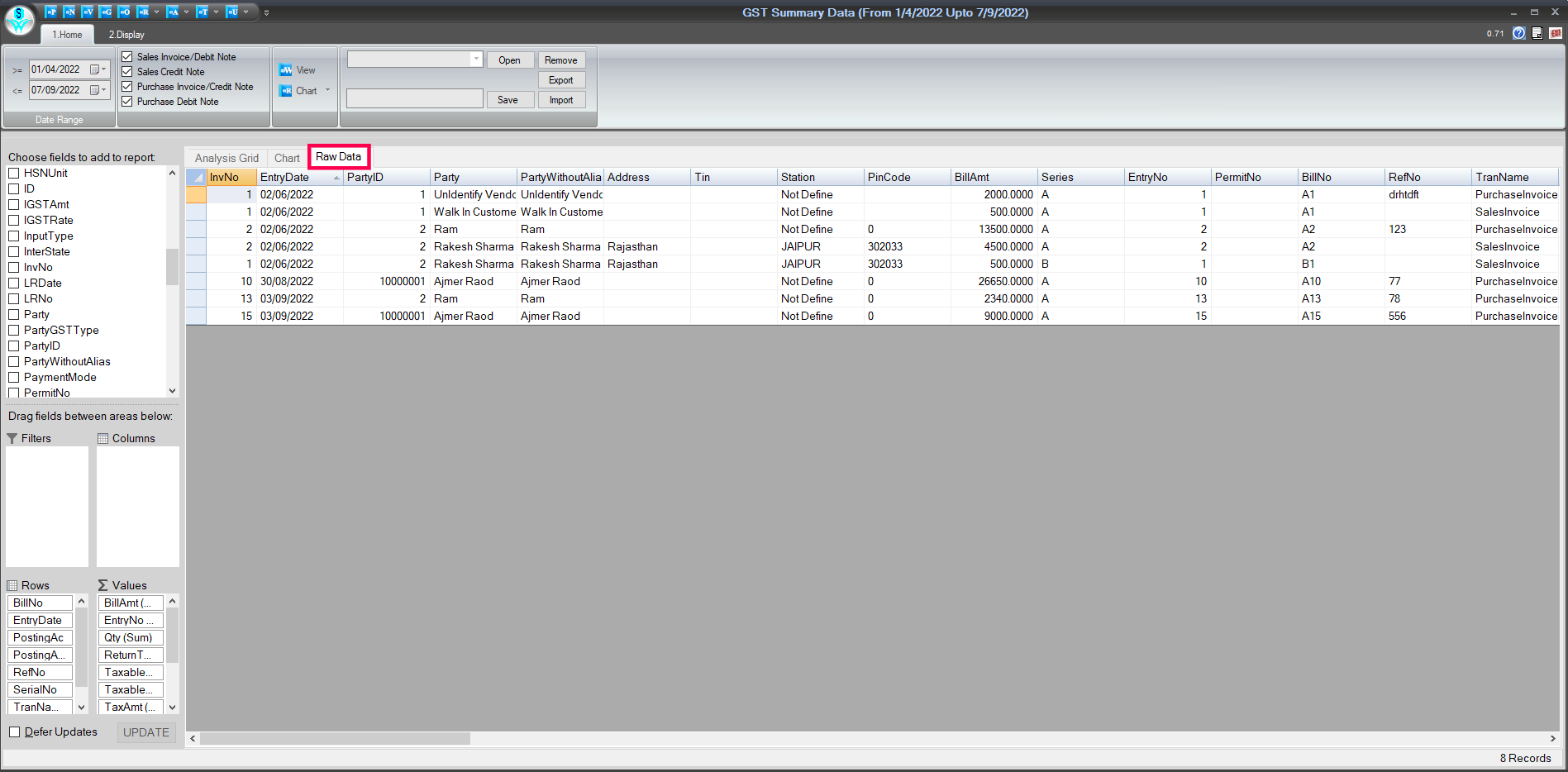Click the red EXIT icon

(x=1555, y=33)
